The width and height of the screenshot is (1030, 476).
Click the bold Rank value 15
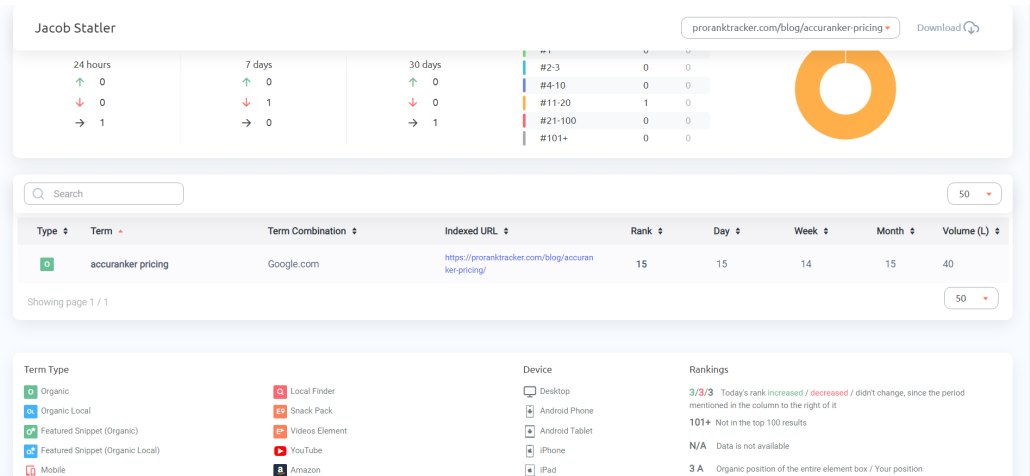click(x=641, y=264)
